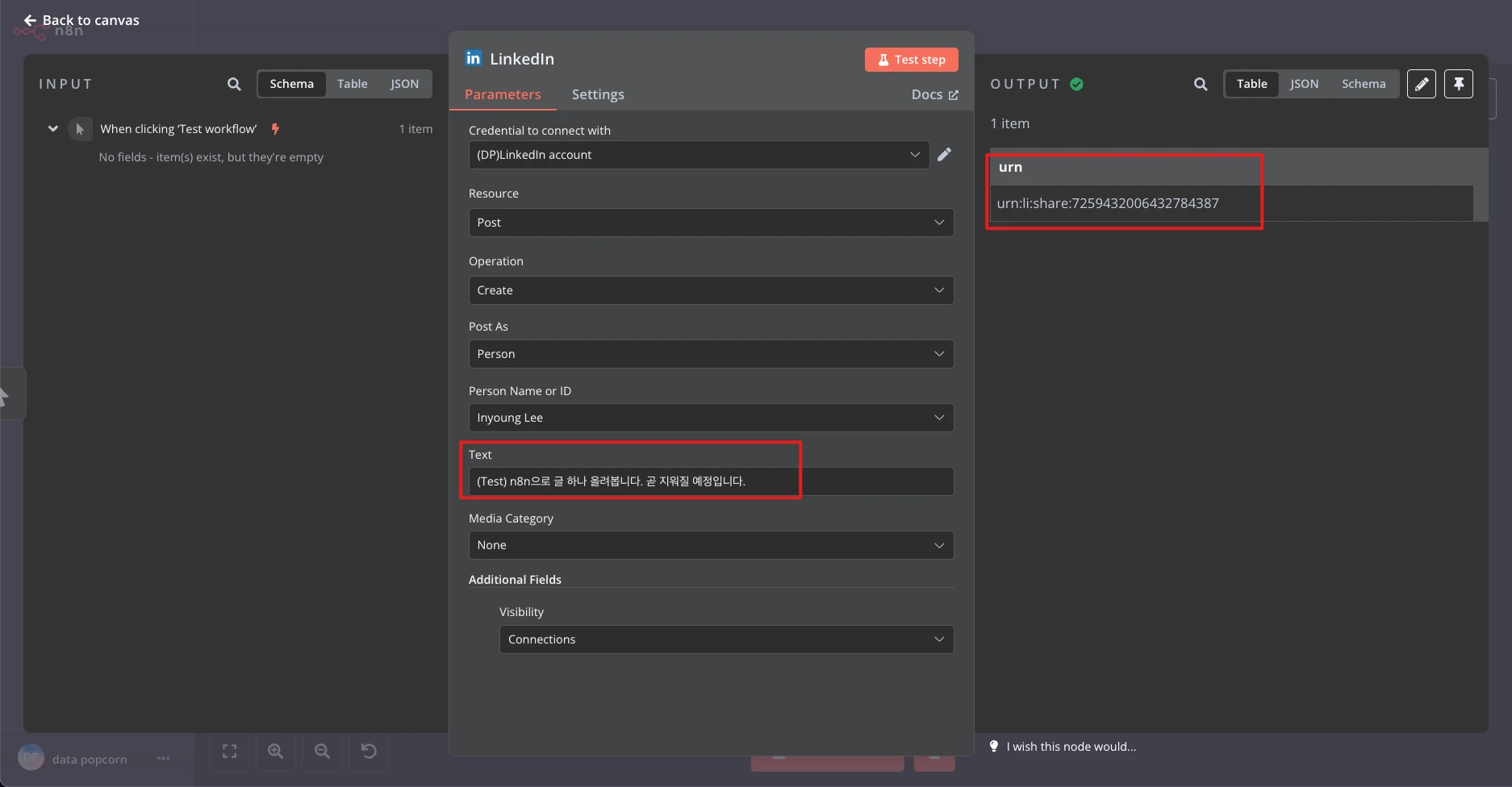This screenshot has width=1512, height=787.
Task: Click 'I wish this node would...' link
Action: point(1071,747)
